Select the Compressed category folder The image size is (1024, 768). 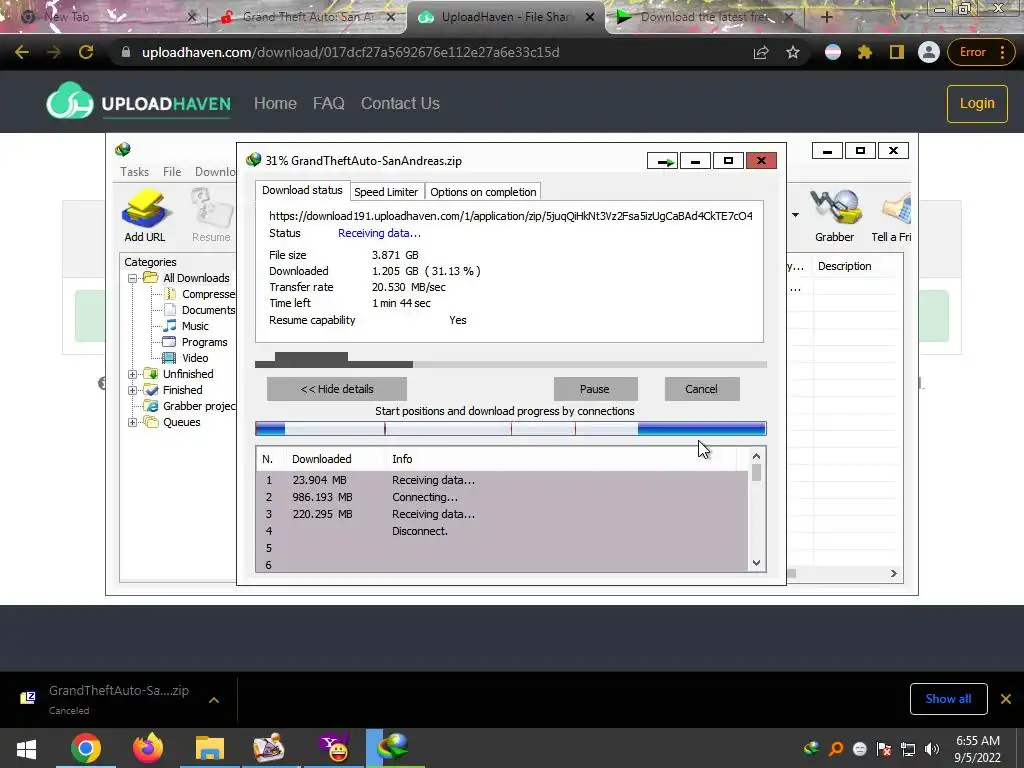pyautogui.click(x=199, y=294)
